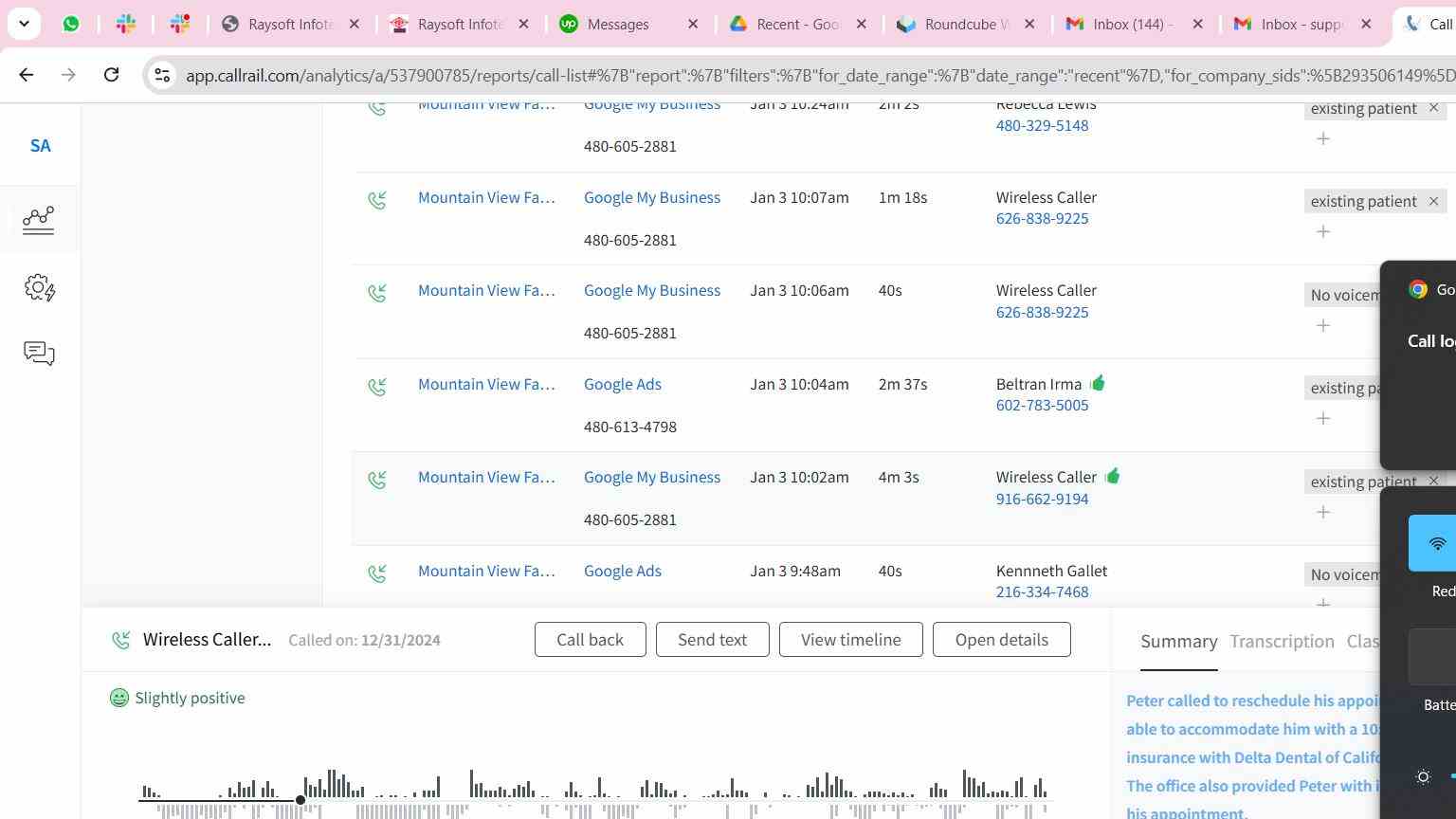This screenshot has width=1456, height=819.
Task: Switch to the Summary tab
Action: coord(1178,642)
